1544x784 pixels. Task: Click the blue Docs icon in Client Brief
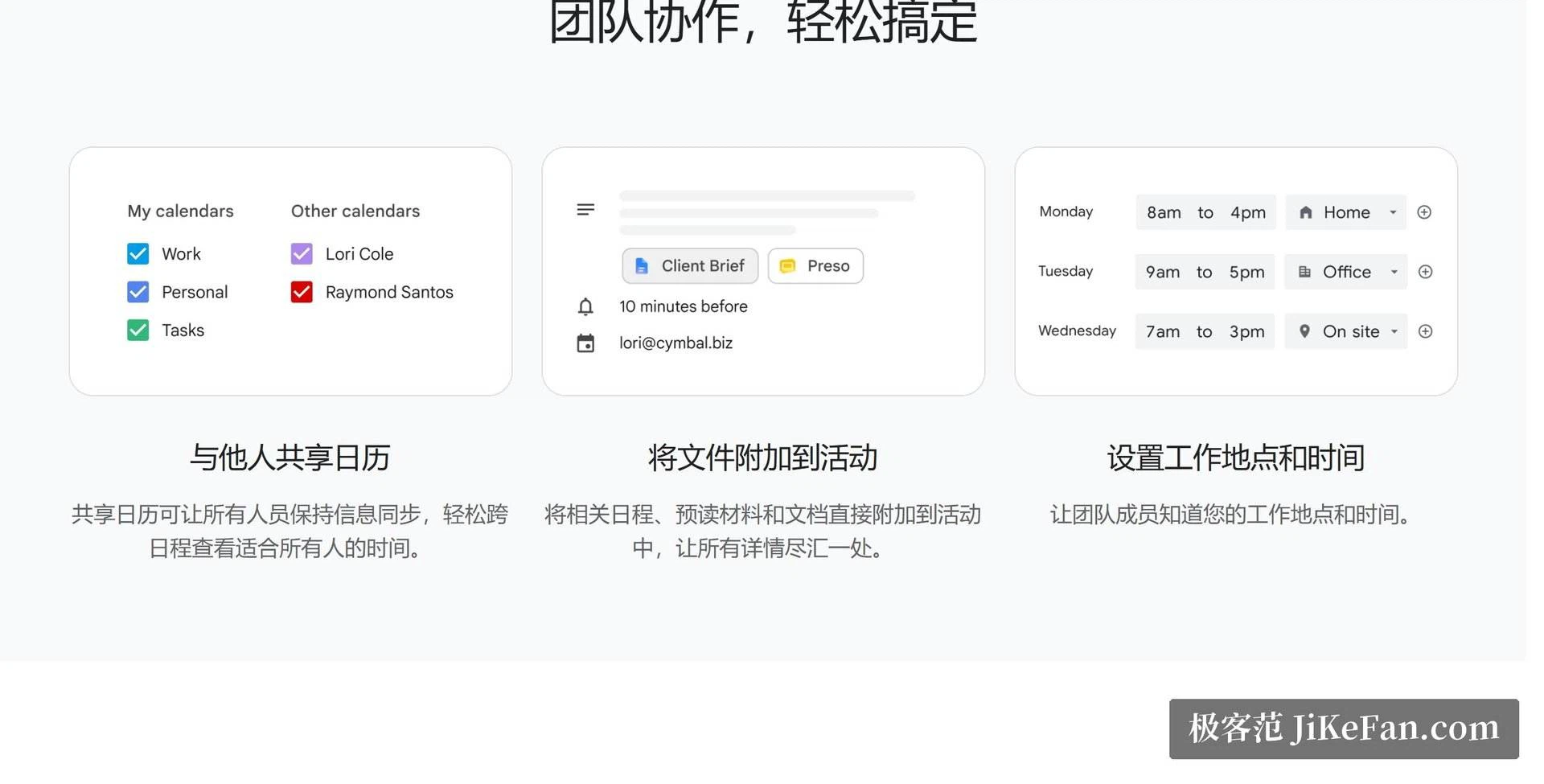pyautogui.click(x=642, y=266)
